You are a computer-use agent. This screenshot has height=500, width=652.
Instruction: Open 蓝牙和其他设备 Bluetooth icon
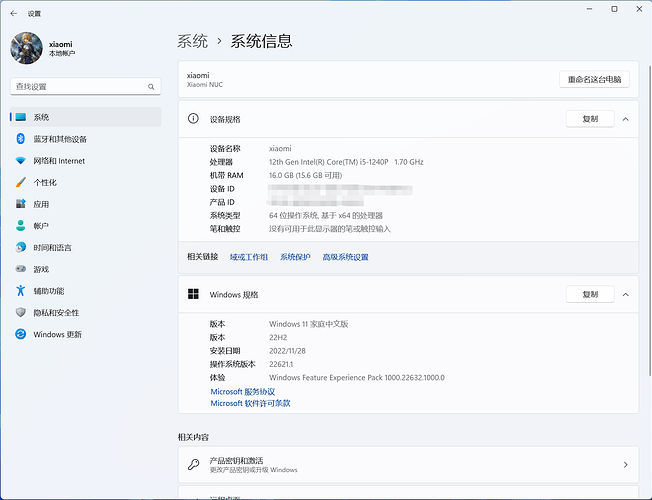click(20, 139)
